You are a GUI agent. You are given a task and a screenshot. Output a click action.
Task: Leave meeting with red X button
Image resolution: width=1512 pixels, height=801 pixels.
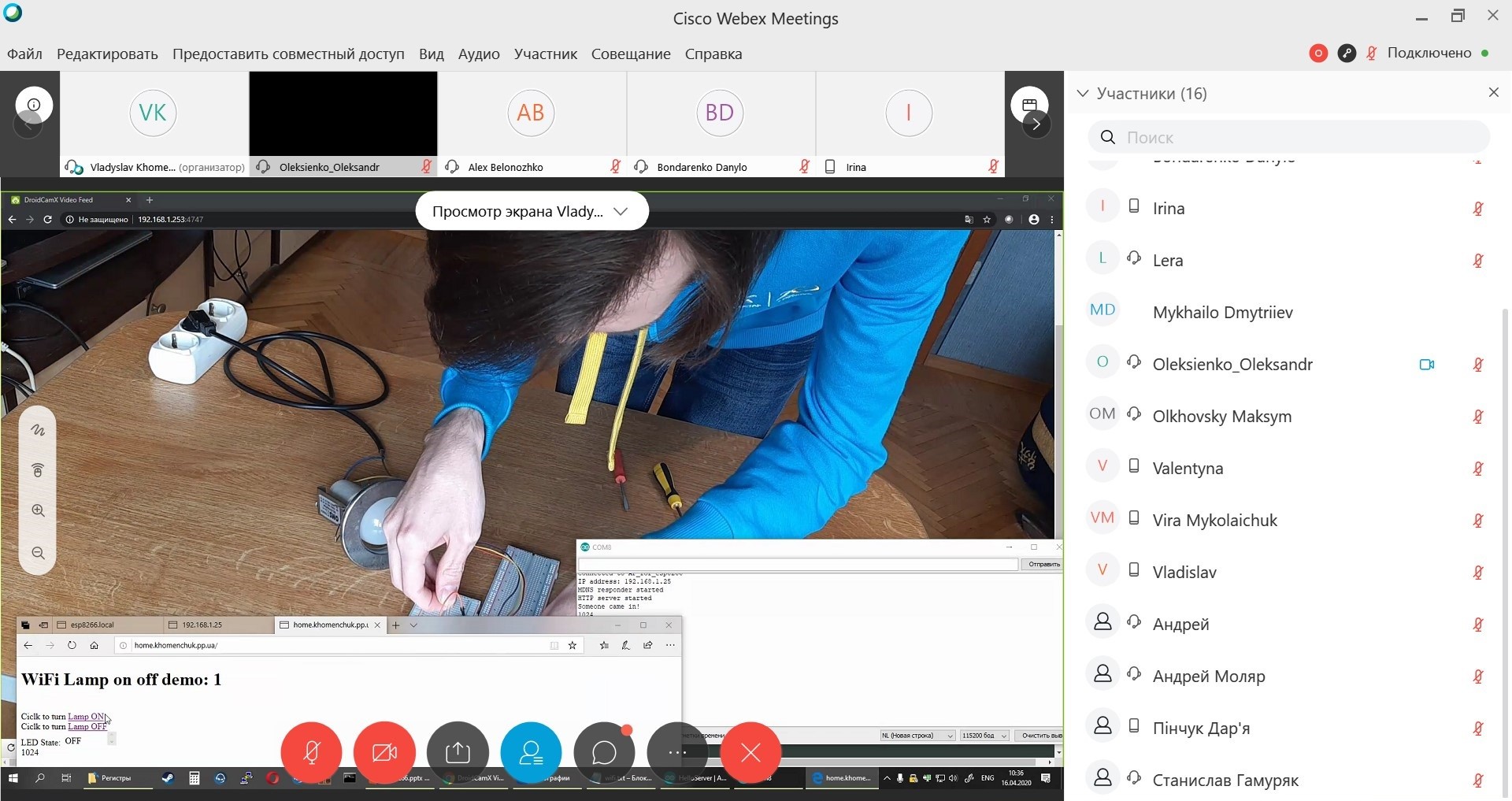point(750,752)
